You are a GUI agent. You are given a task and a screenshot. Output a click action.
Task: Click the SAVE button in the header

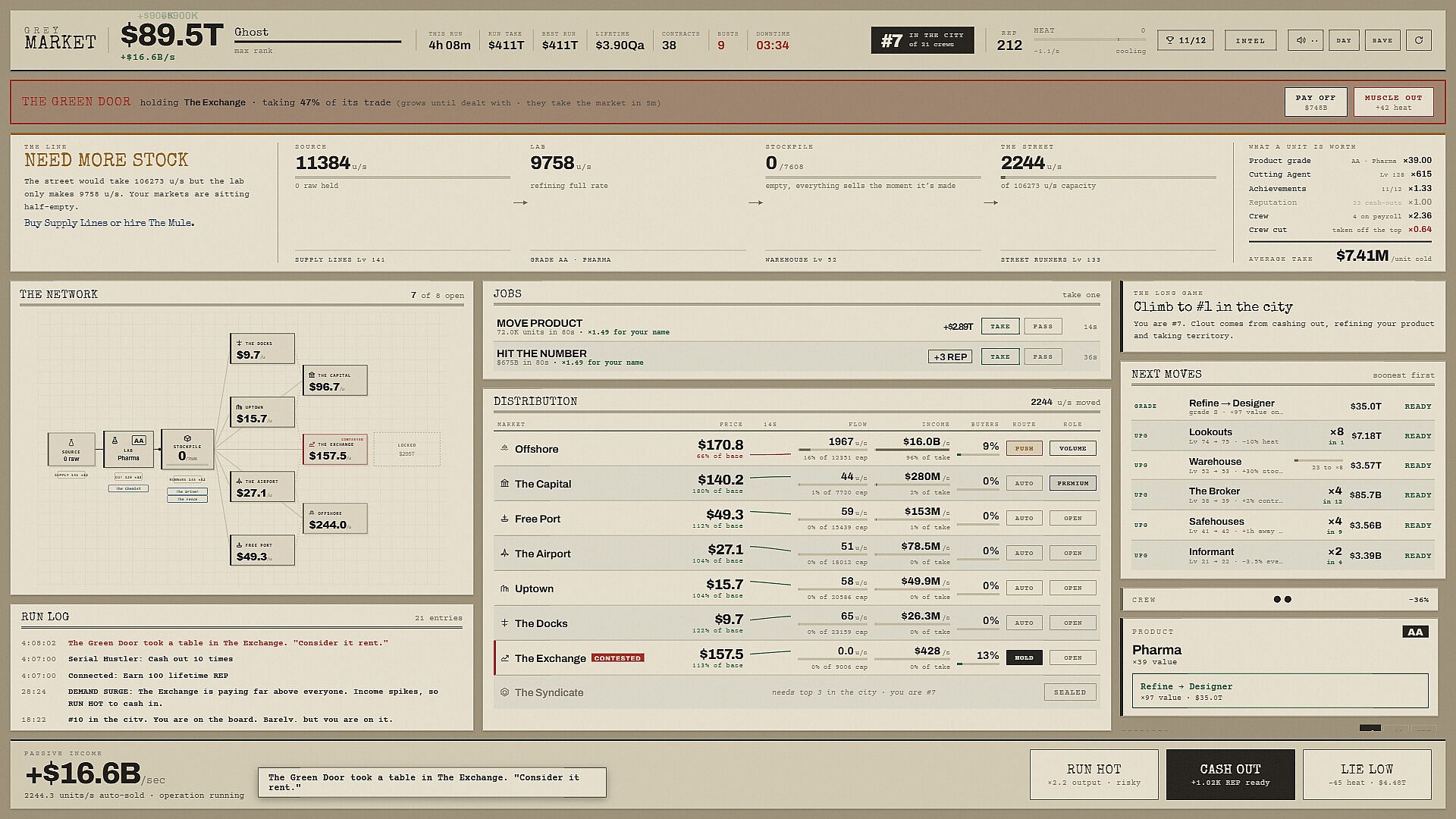click(1382, 40)
